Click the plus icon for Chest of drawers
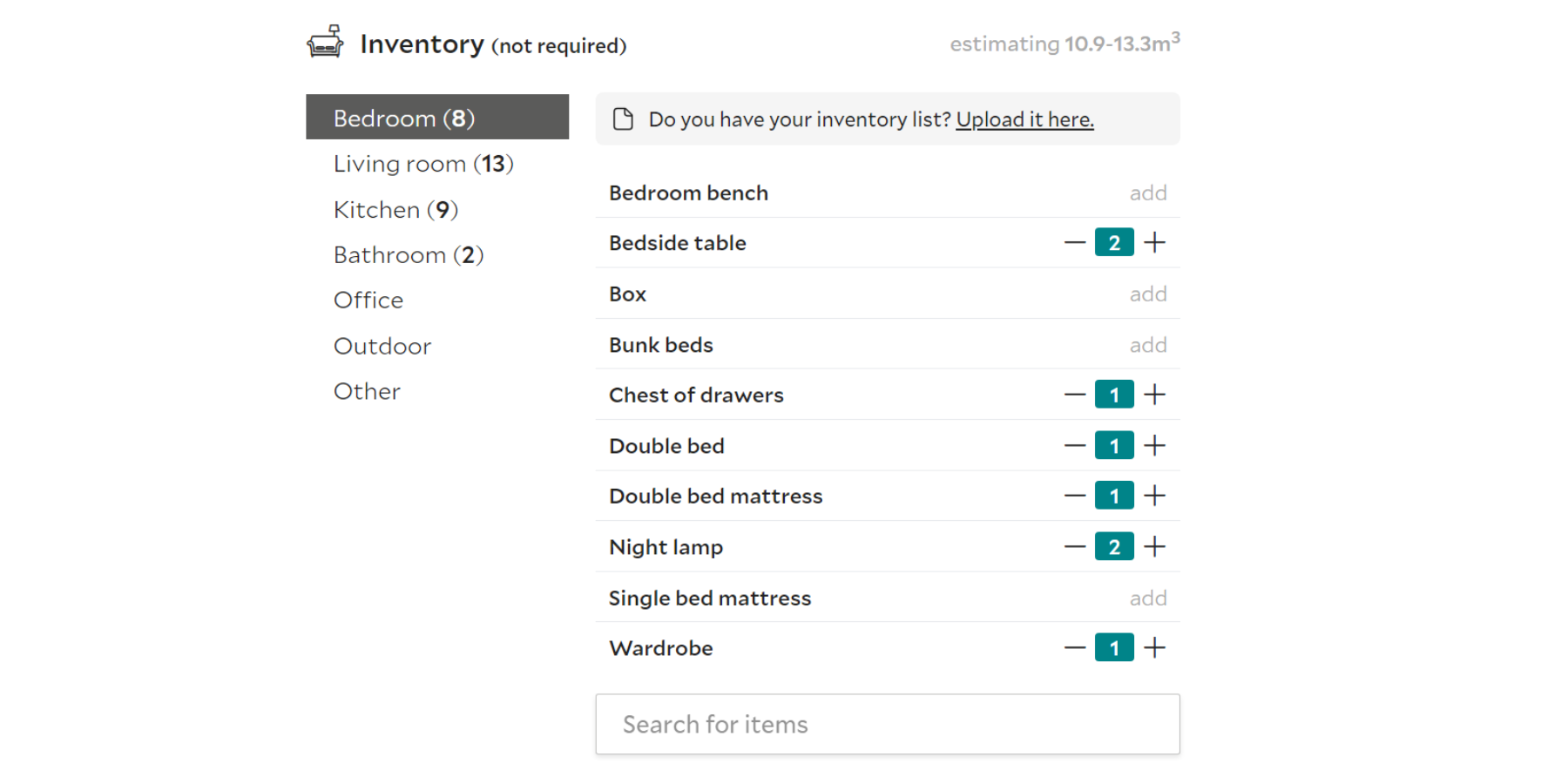The height and width of the screenshot is (784, 1568). tap(1155, 394)
